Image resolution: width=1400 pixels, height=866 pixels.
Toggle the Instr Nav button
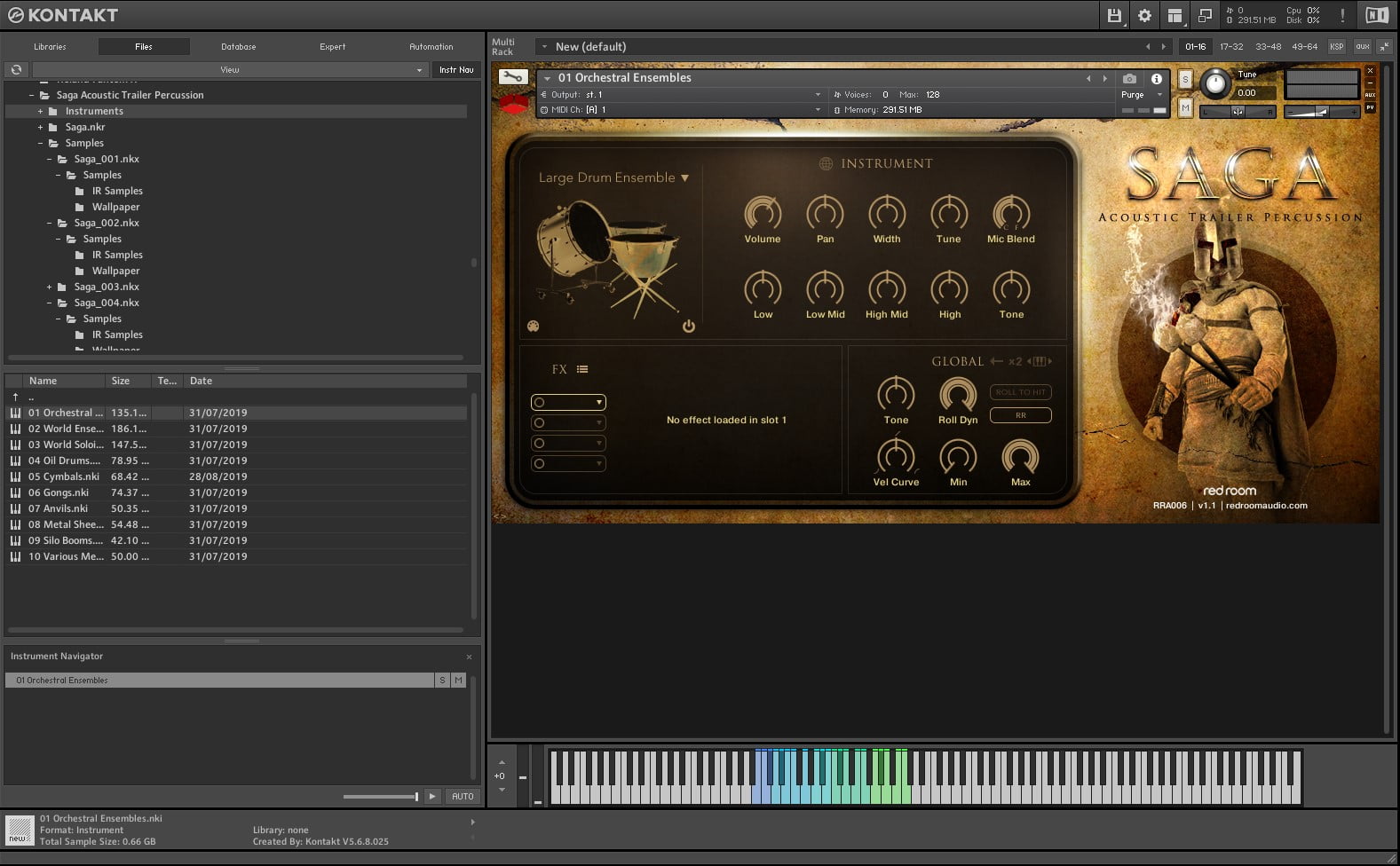tap(456, 69)
